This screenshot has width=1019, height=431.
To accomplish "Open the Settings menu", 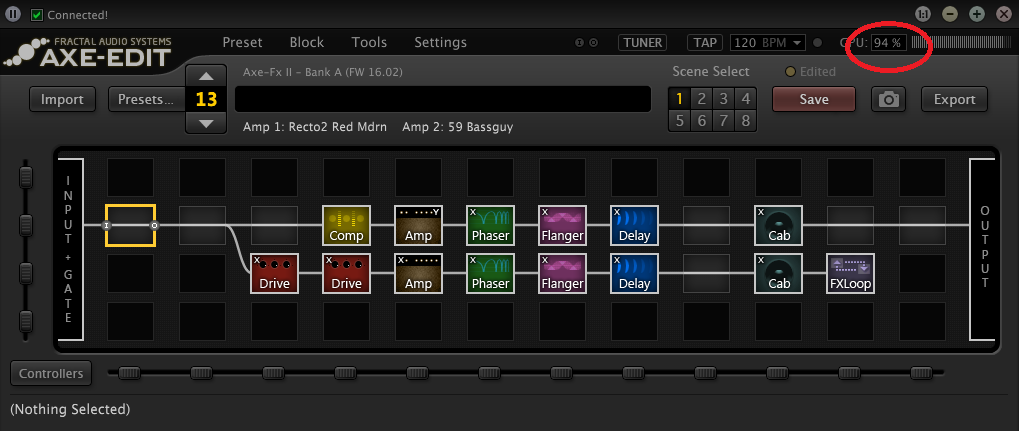I will pos(441,42).
